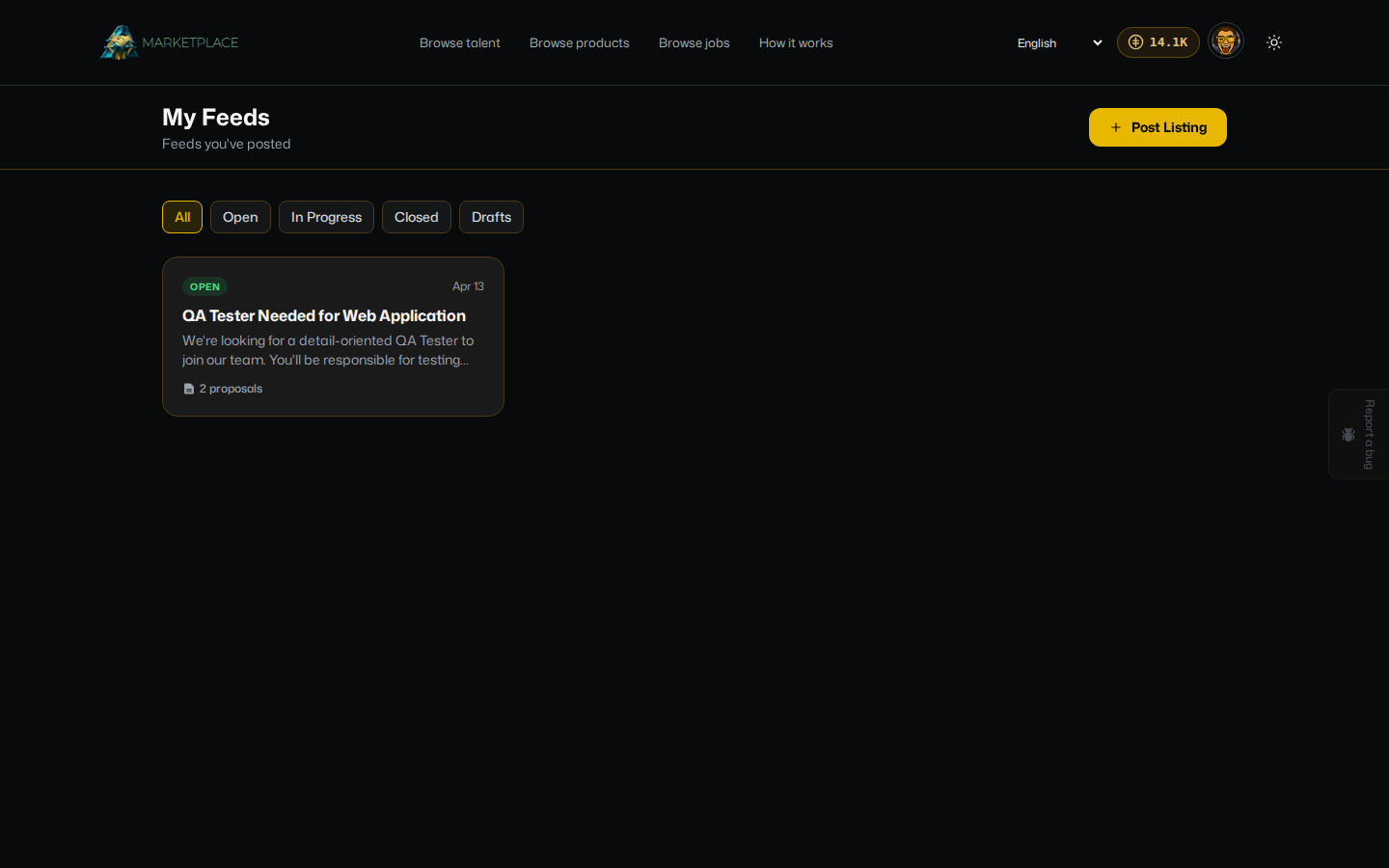Navigate to Browse jobs
The width and height of the screenshot is (1389, 868).
point(694,42)
